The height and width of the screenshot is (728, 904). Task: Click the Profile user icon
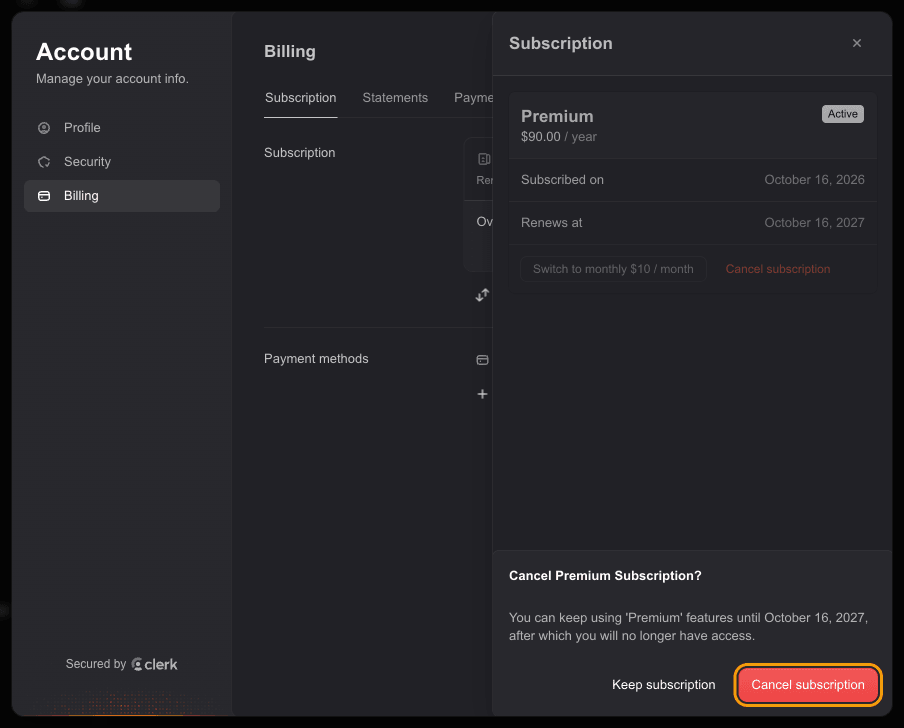point(44,128)
